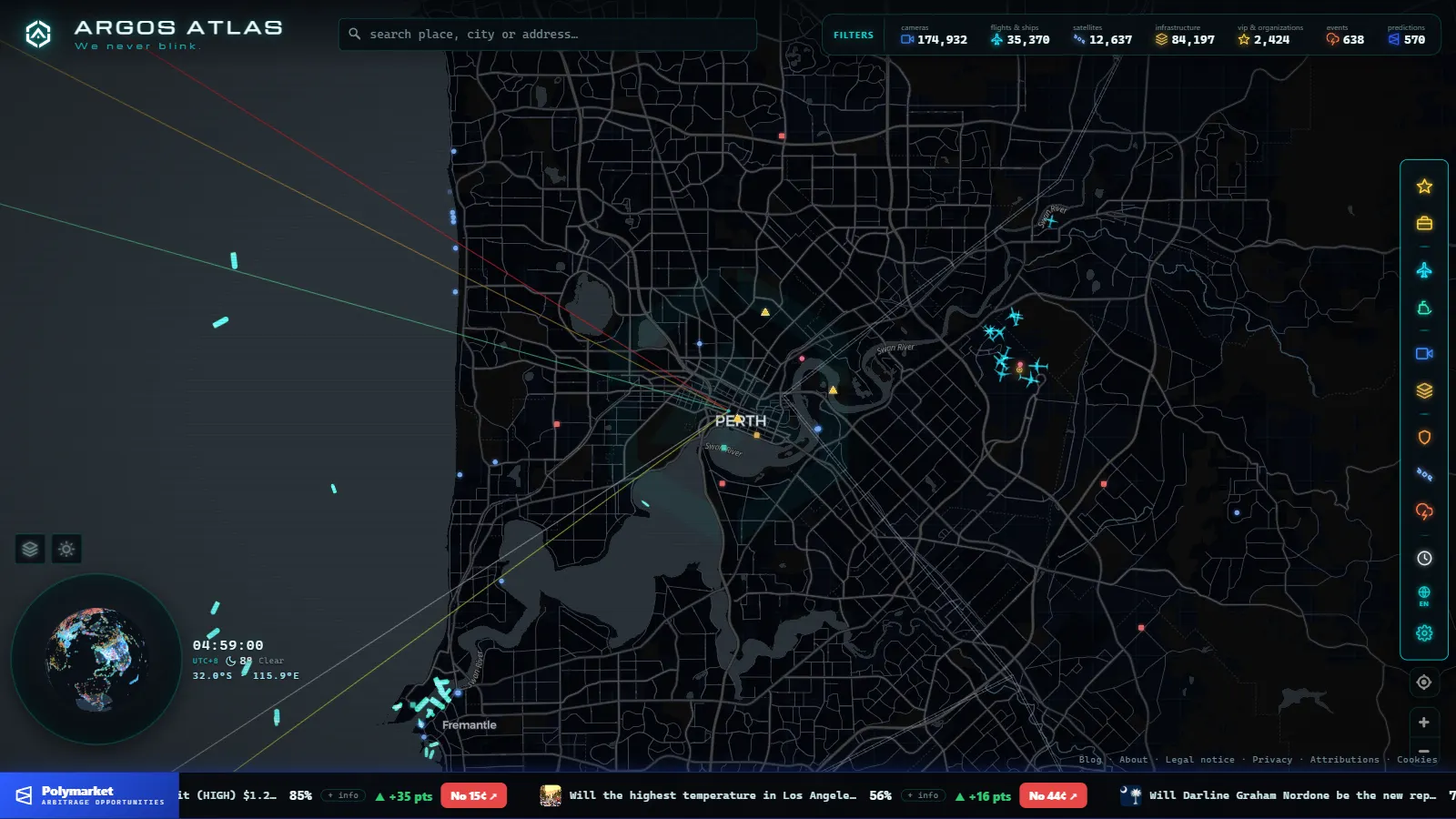Toggle the cameras layer icon in sidebar

tap(1424, 354)
